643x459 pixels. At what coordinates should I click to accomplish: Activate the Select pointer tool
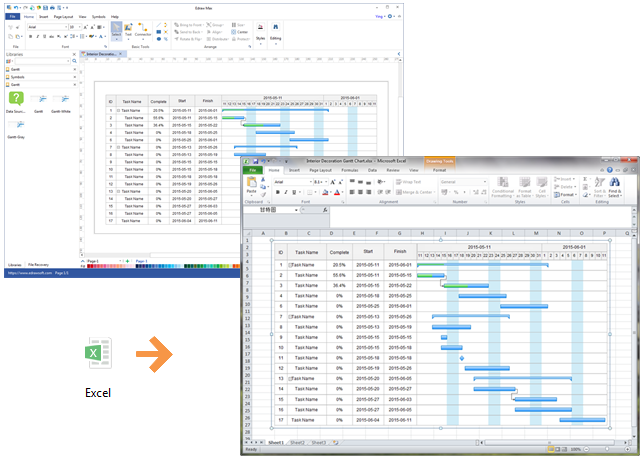[x=116, y=31]
